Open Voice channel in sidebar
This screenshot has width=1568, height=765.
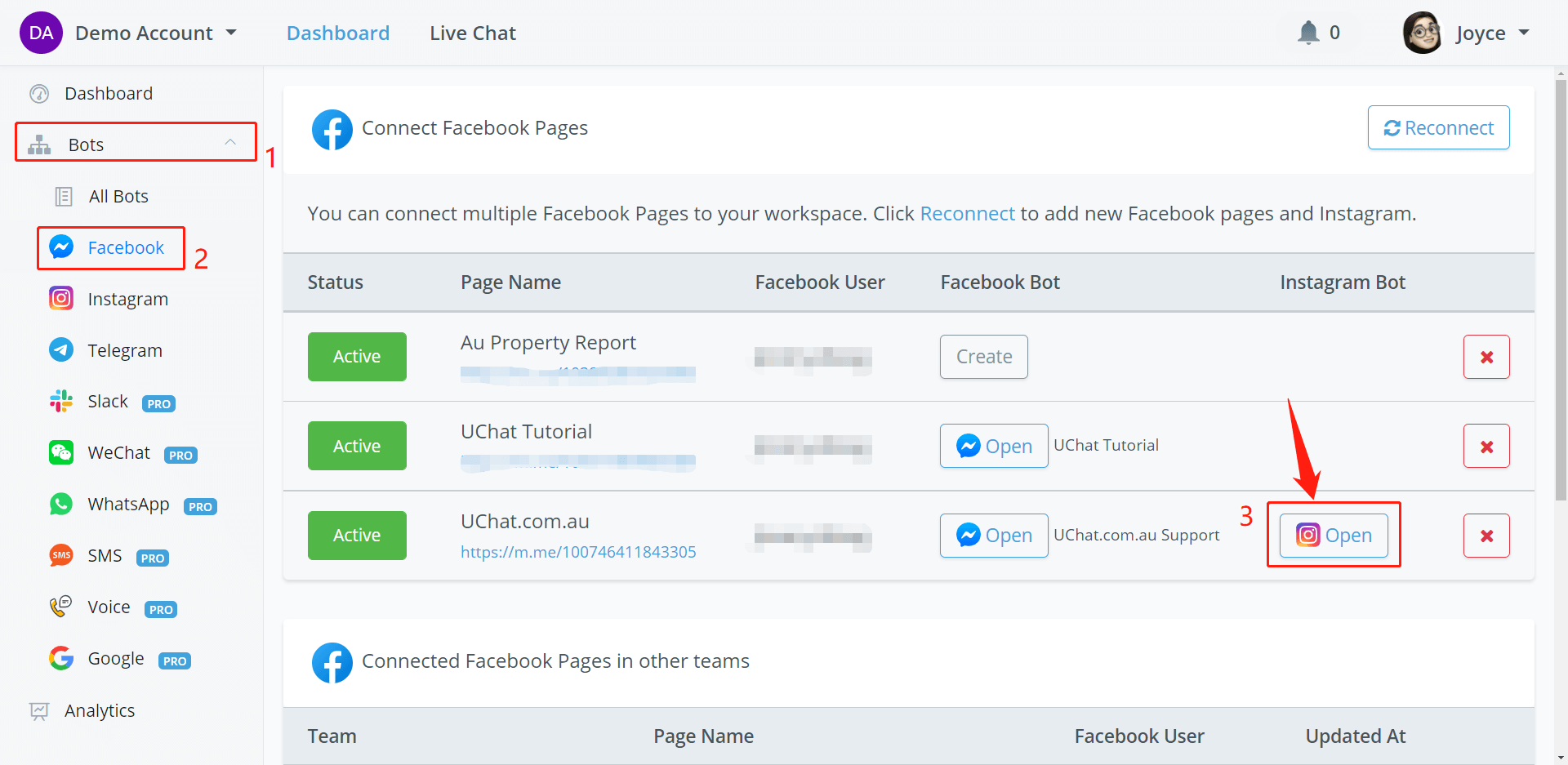(109, 607)
